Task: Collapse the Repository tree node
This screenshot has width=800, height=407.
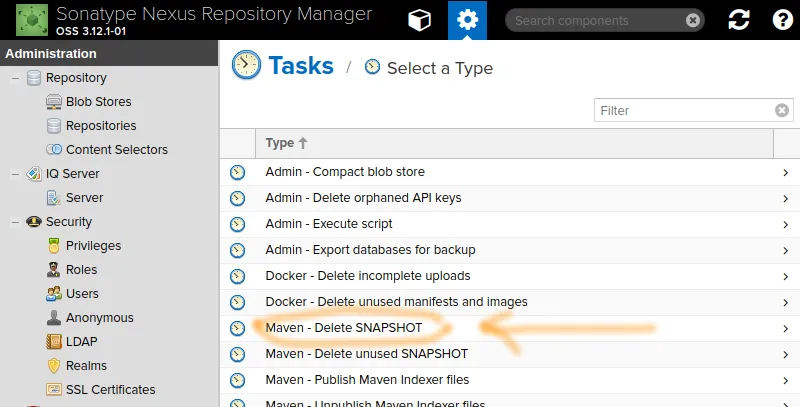Action: tap(15, 78)
